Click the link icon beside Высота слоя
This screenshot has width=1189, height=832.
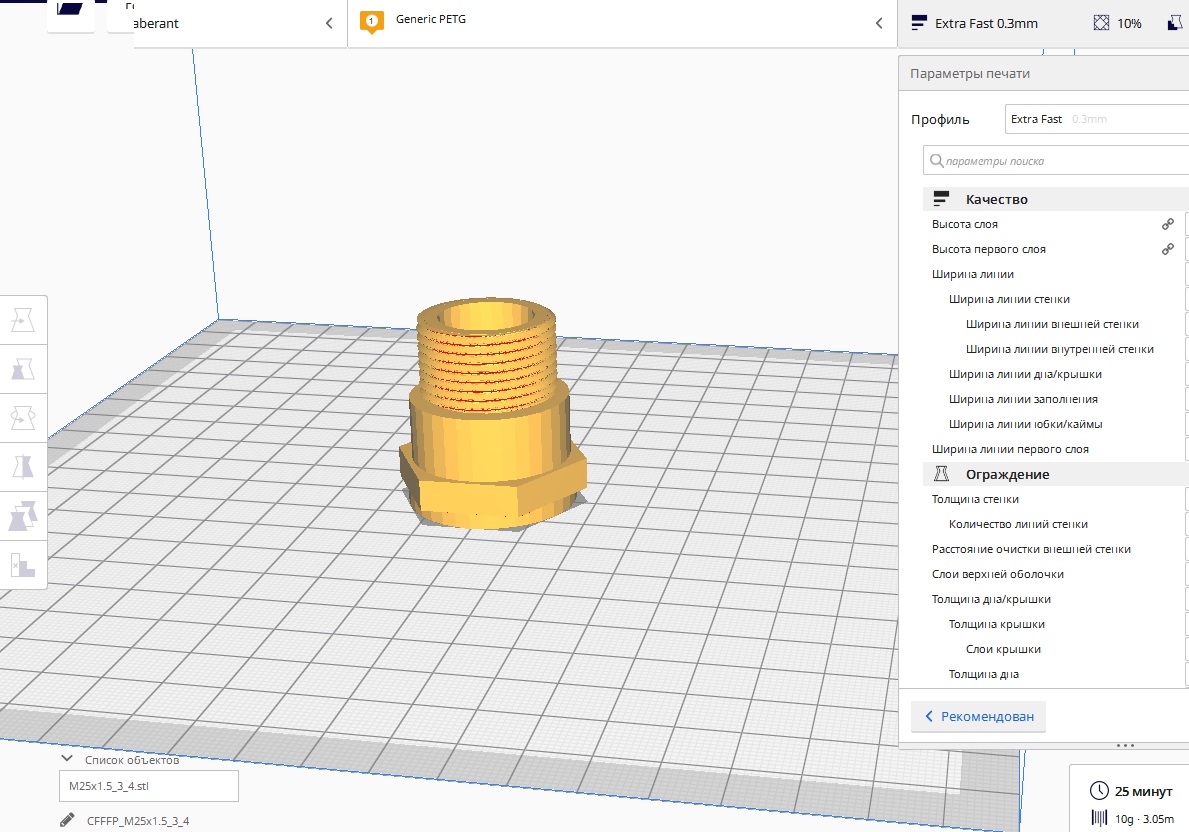click(1167, 225)
